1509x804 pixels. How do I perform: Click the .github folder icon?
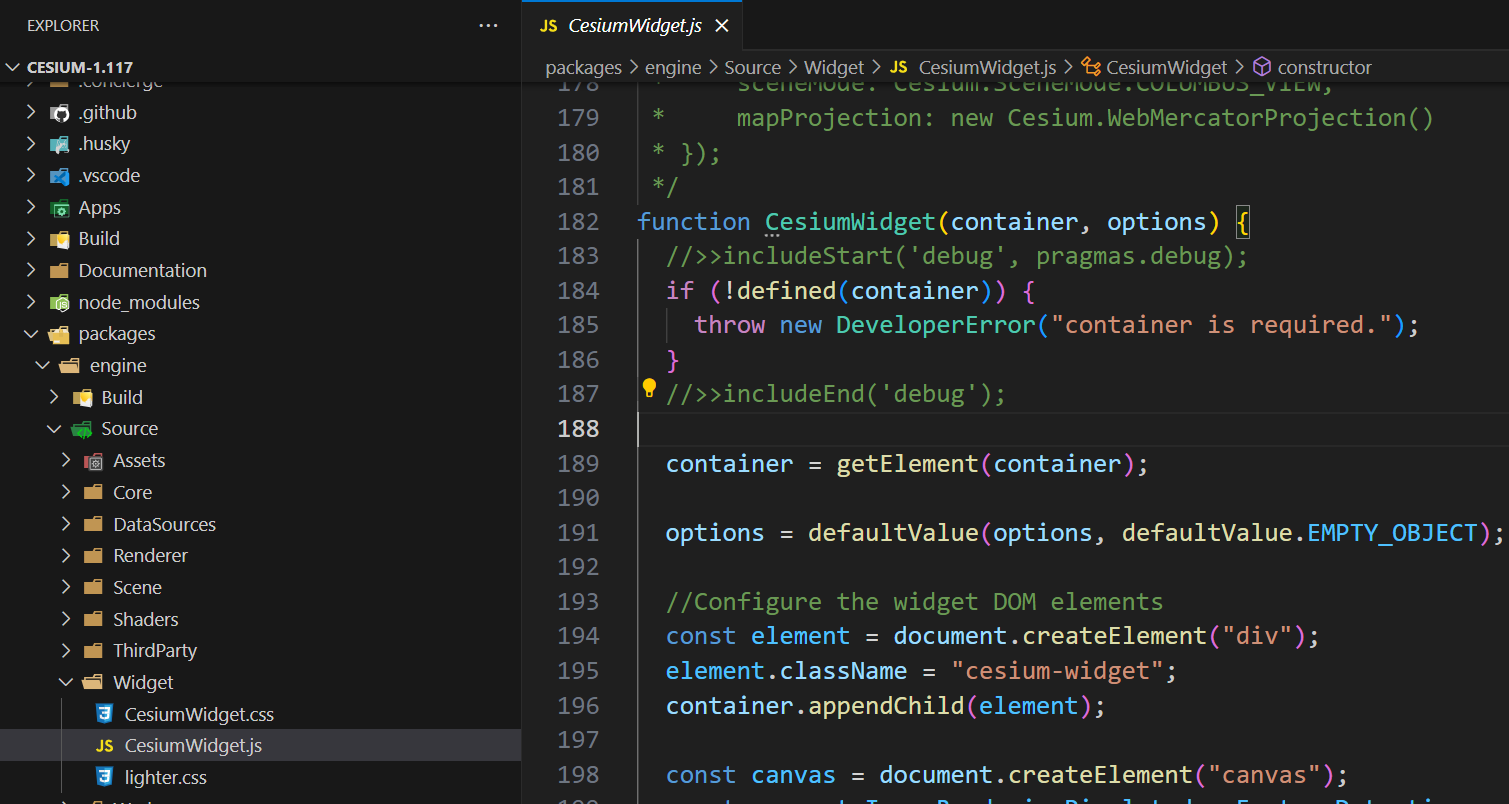60,113
